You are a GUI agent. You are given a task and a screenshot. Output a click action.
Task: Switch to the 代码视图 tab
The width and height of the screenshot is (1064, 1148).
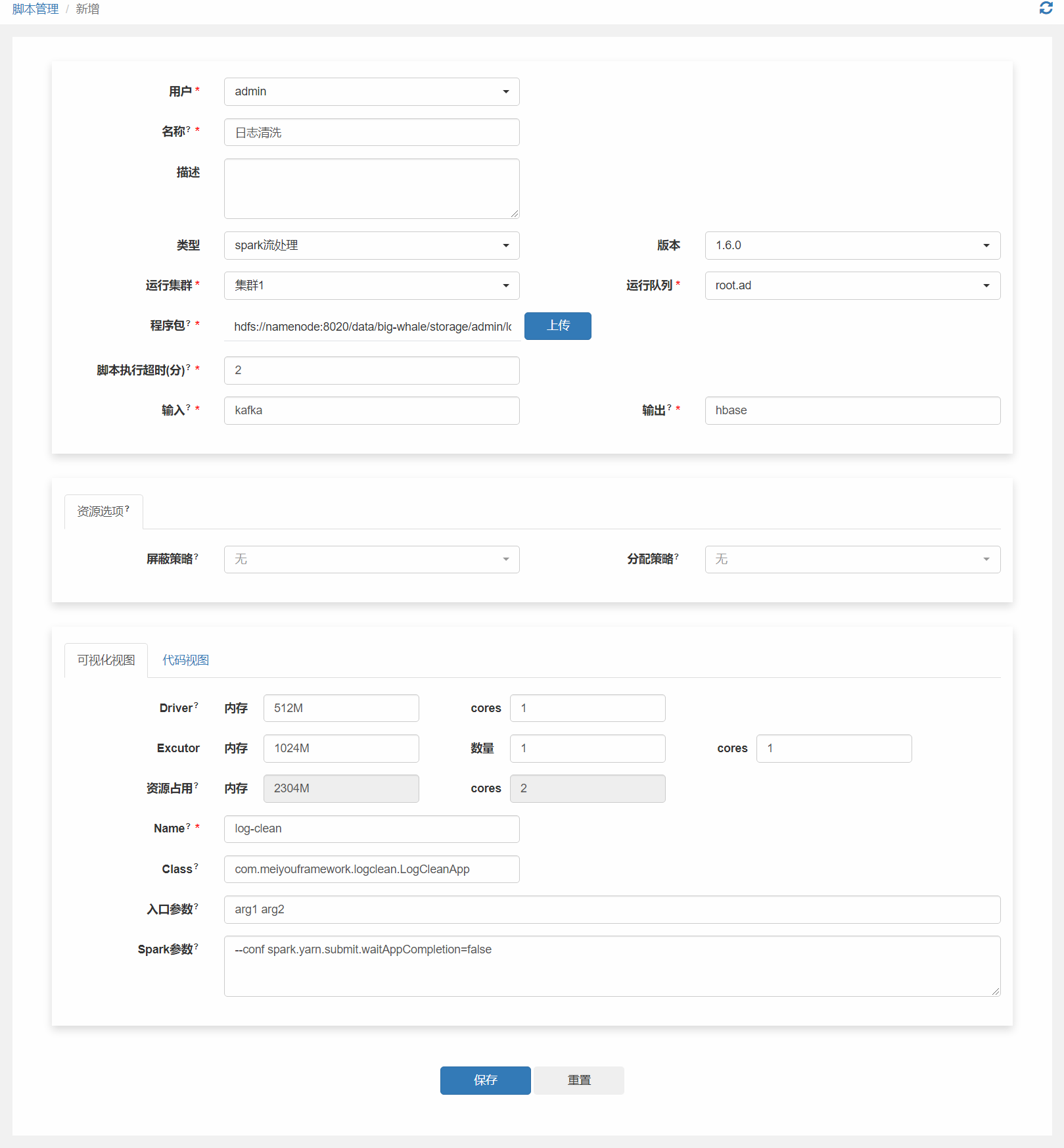[186, 660]
